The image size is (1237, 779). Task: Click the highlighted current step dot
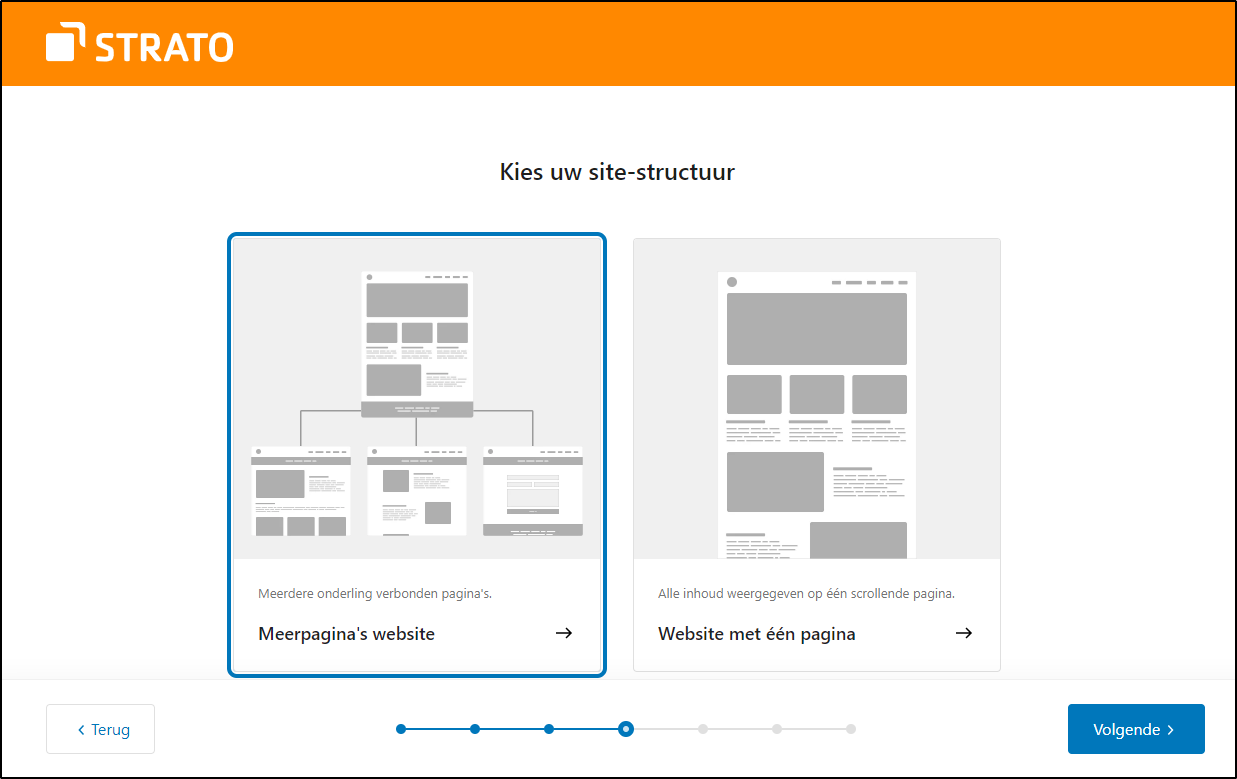point(626,729)
